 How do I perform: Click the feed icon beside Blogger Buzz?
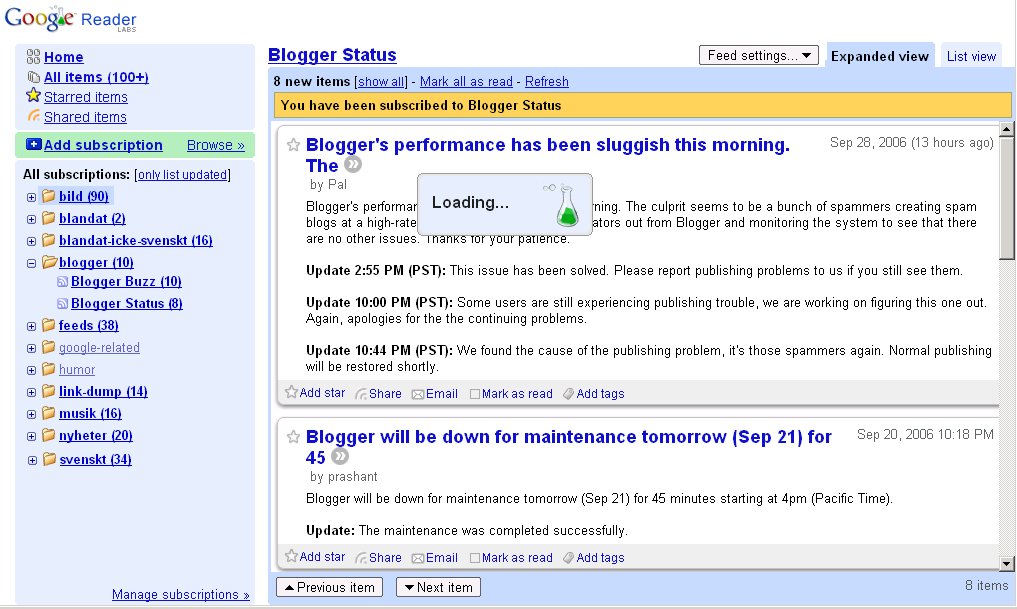[62, 281]
